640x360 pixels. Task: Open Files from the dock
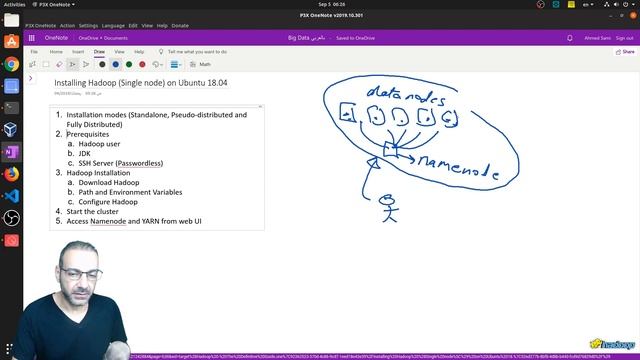[11, 20]
